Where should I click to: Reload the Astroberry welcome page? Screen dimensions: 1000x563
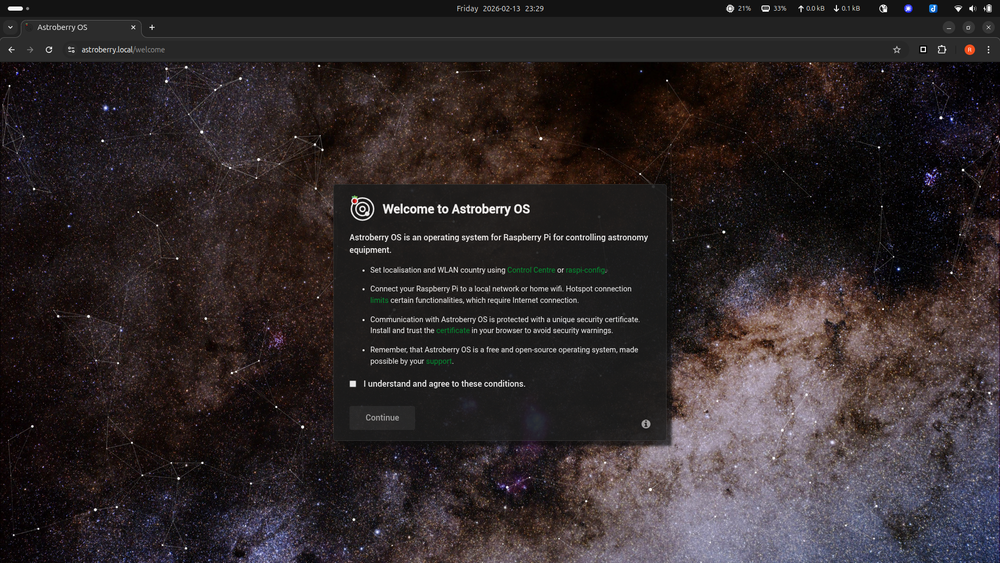point(49,49)
